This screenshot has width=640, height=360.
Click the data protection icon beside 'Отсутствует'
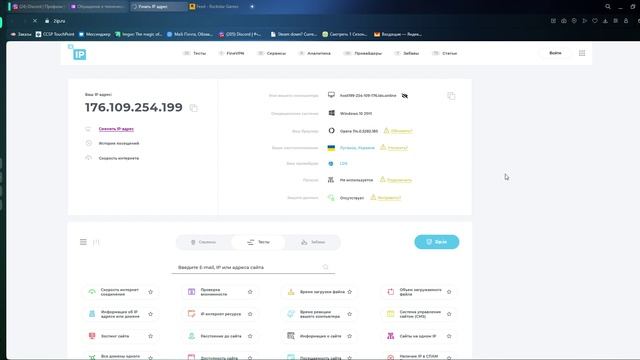(x=331, y=198)
